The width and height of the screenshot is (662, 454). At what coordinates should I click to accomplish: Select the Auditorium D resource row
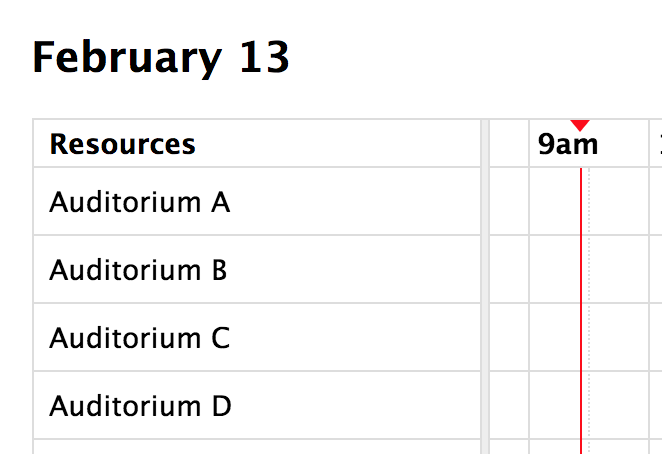tap(141, 406)
